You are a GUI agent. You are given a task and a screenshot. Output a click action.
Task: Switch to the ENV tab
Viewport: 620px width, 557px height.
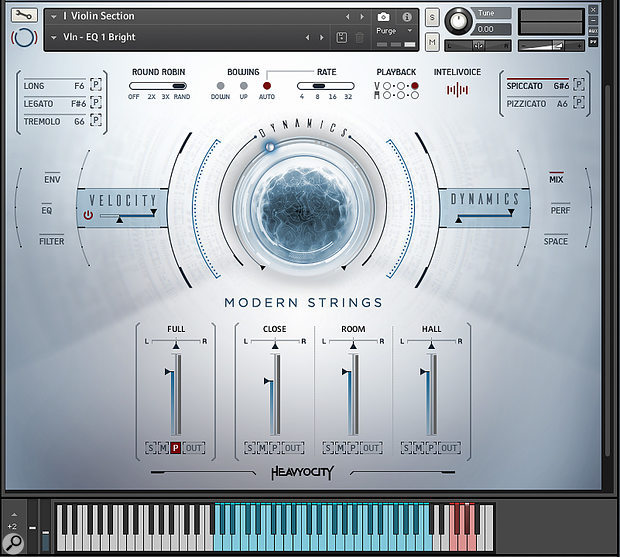tap(52, 179)
